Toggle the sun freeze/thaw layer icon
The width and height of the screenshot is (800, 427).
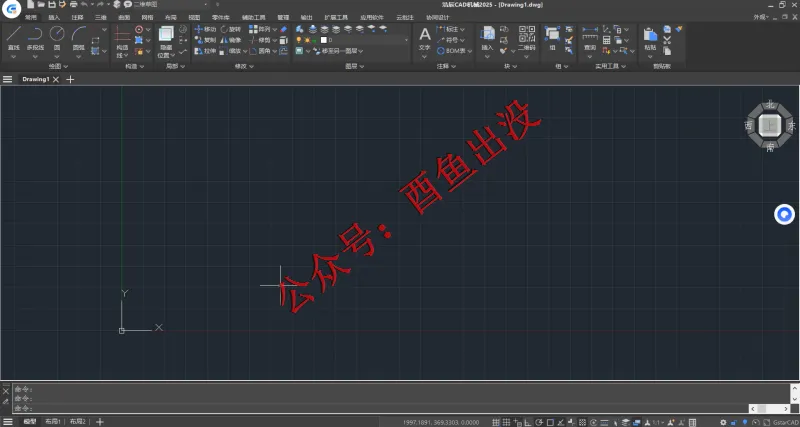tap(307, 40)
